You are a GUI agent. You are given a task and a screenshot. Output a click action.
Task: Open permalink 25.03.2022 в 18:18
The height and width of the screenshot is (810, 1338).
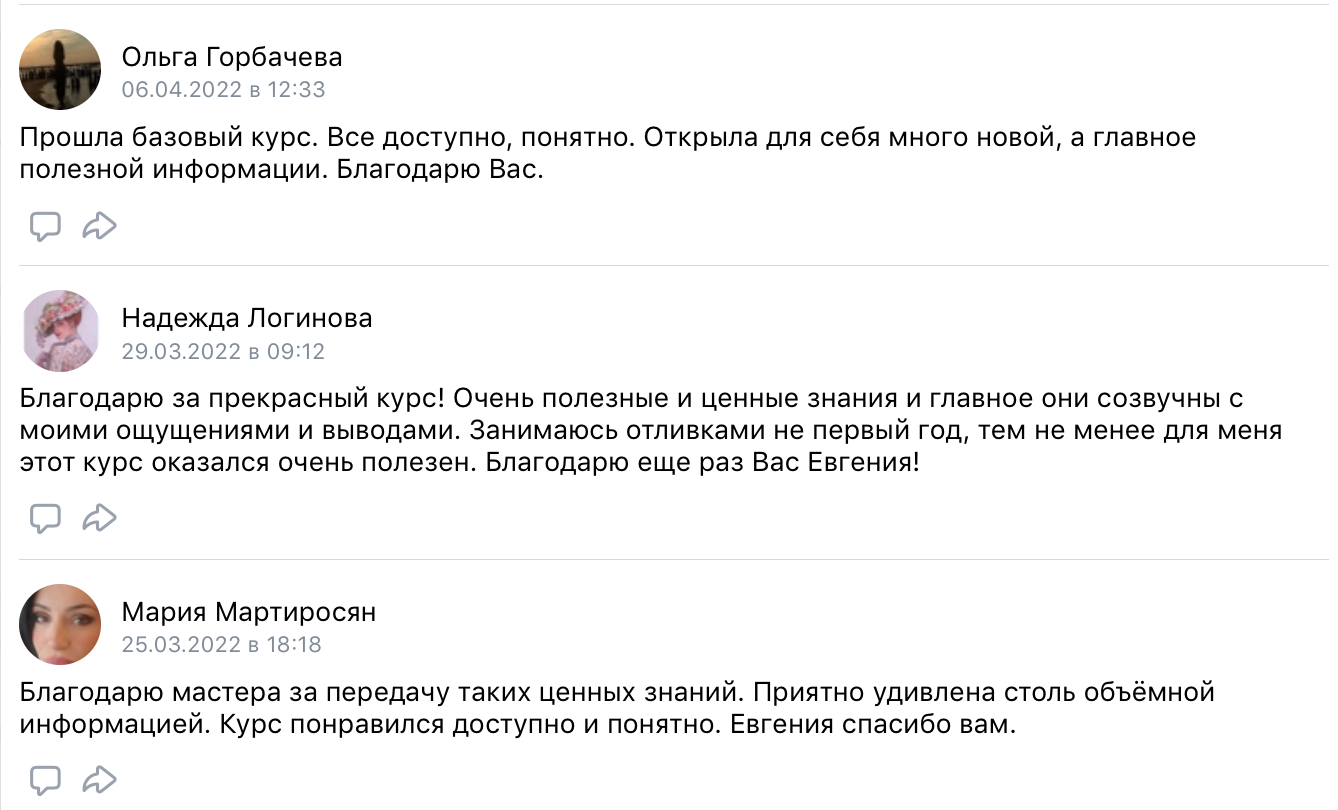(222, 645)
